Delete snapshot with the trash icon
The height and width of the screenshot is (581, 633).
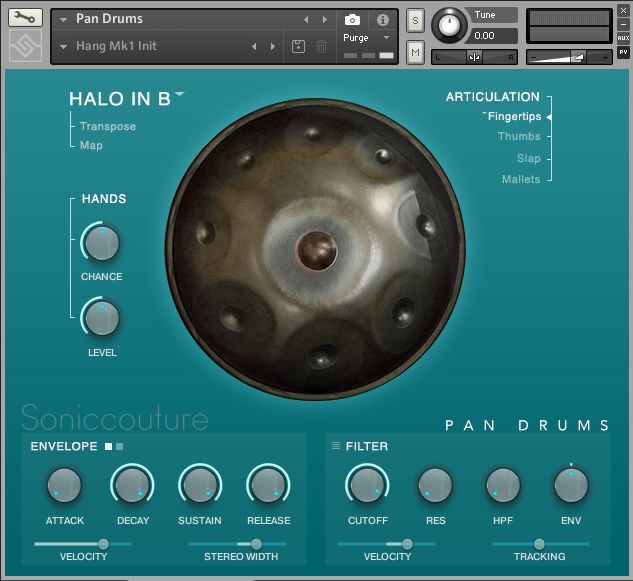tap(321, 46)
